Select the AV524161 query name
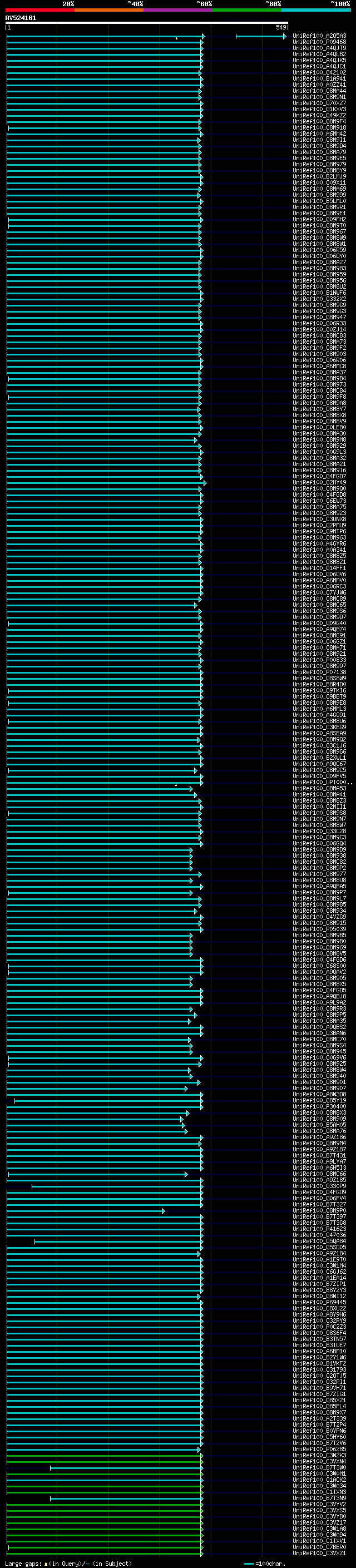The width and height of the screenshot is (356, 1568). (x=21, y=18)
